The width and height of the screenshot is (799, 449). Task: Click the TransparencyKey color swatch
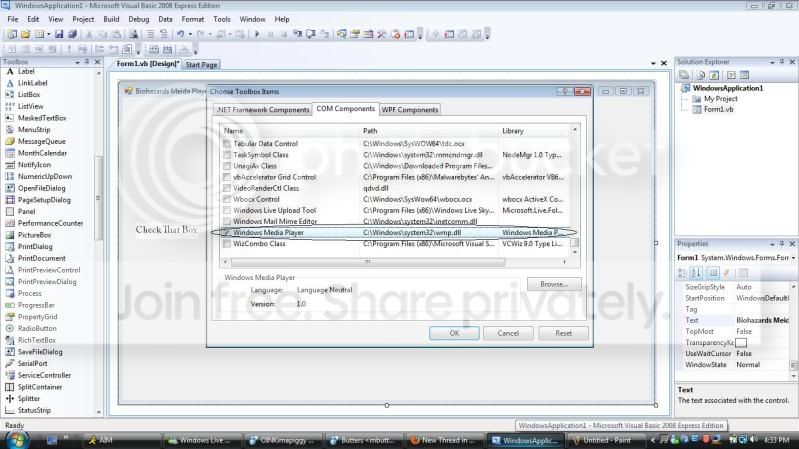point(741,342)
